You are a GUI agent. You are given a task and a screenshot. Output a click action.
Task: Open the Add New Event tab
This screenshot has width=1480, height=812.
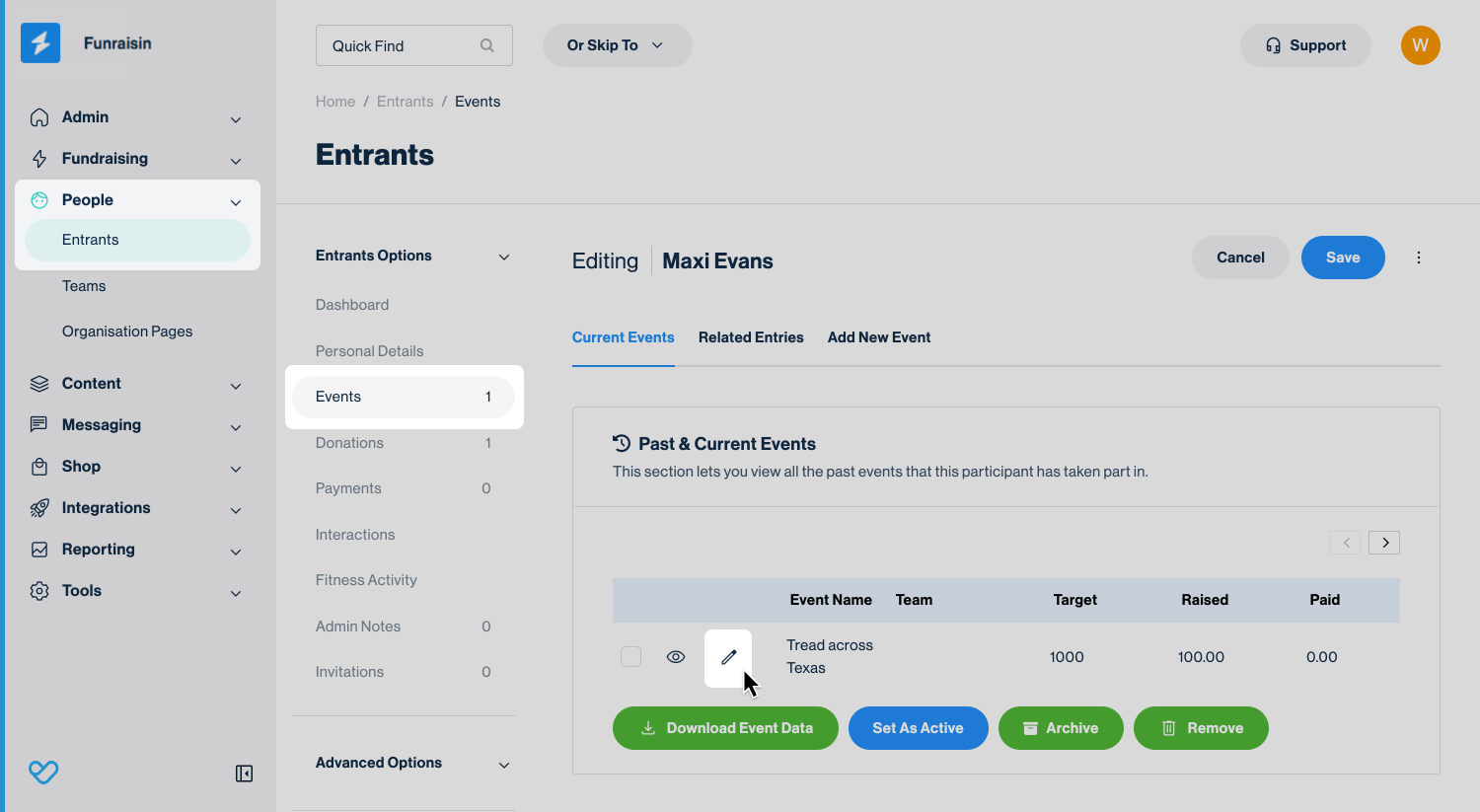click(878, 337)
